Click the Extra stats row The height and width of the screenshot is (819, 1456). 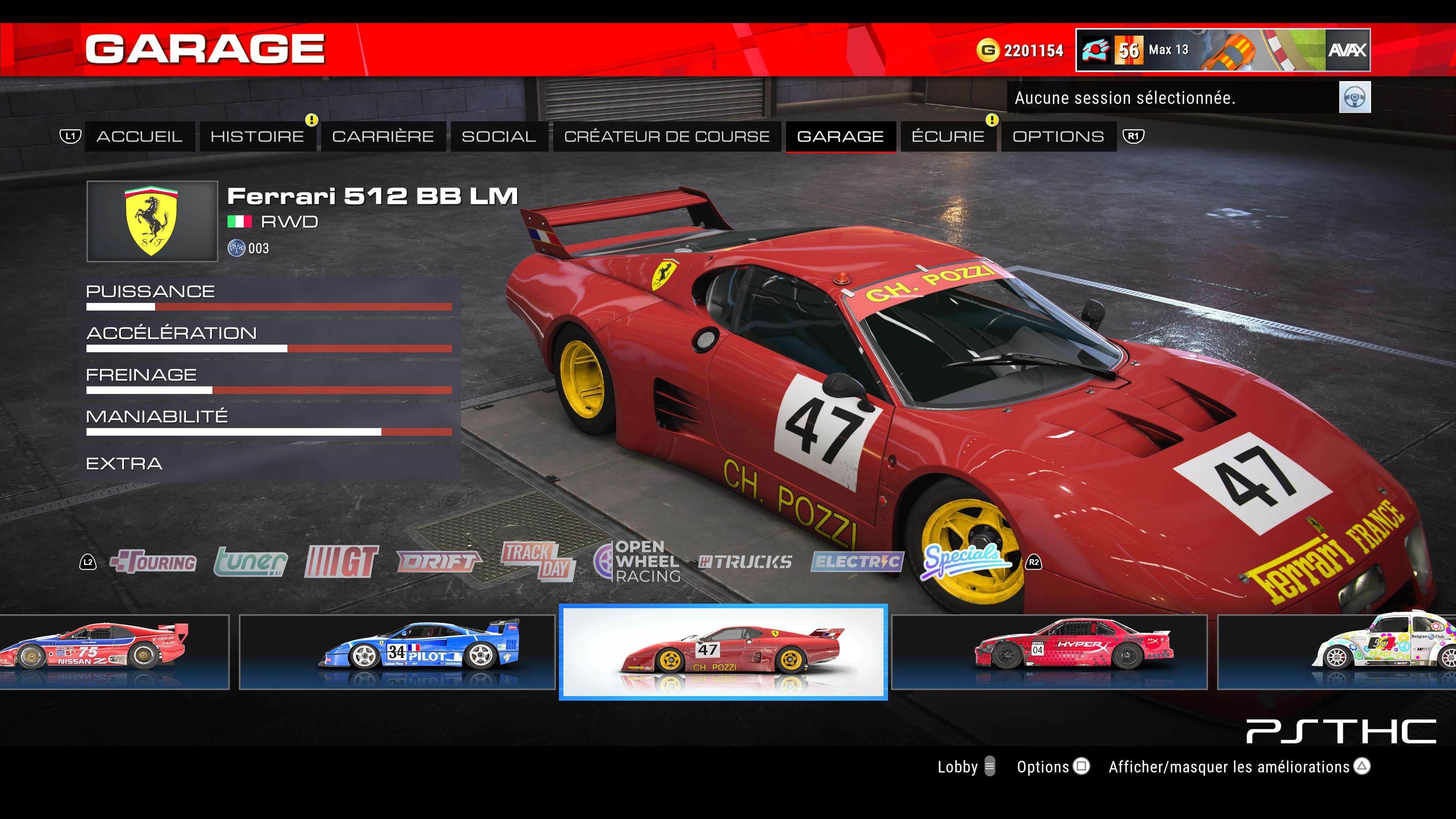tap(269, 463)
